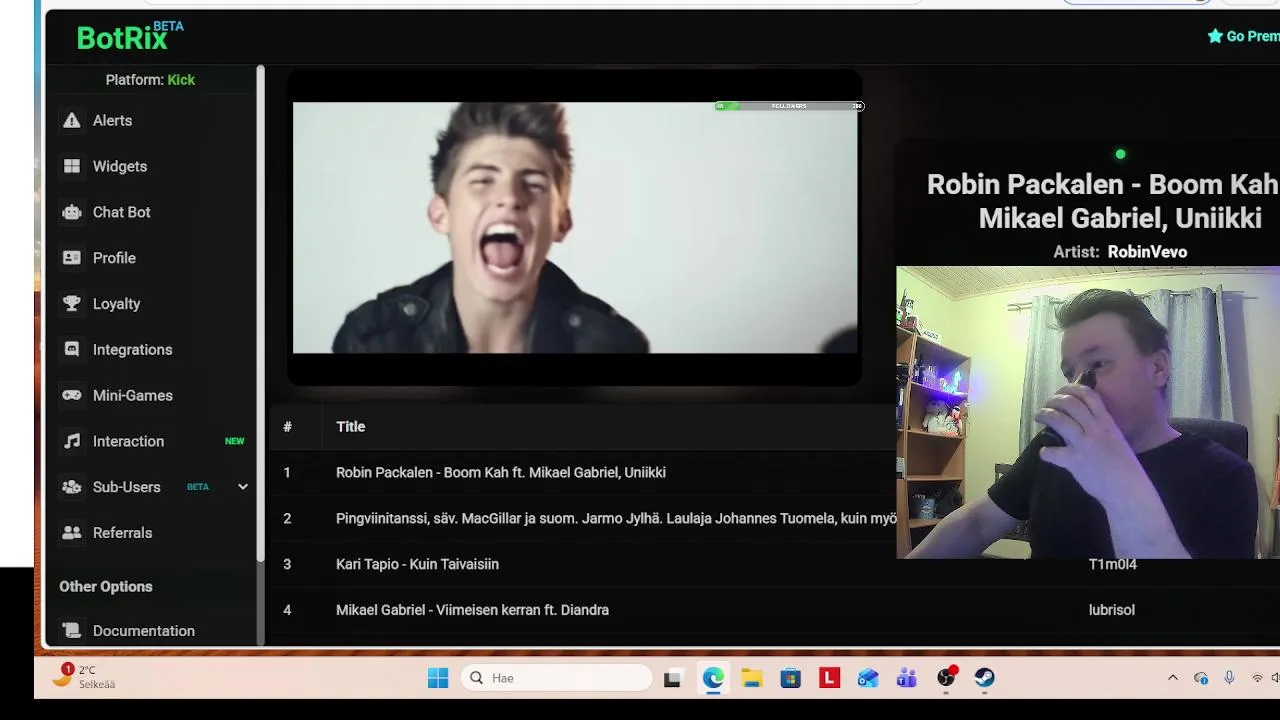Click the microphone tray icon
The image size is (1280, 720).
click(1229, 678)
